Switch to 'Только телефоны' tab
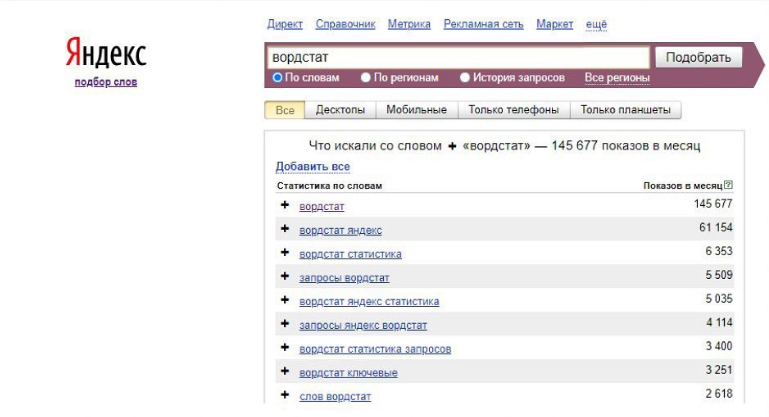This screenshot has height=417, width=769. 513,110
